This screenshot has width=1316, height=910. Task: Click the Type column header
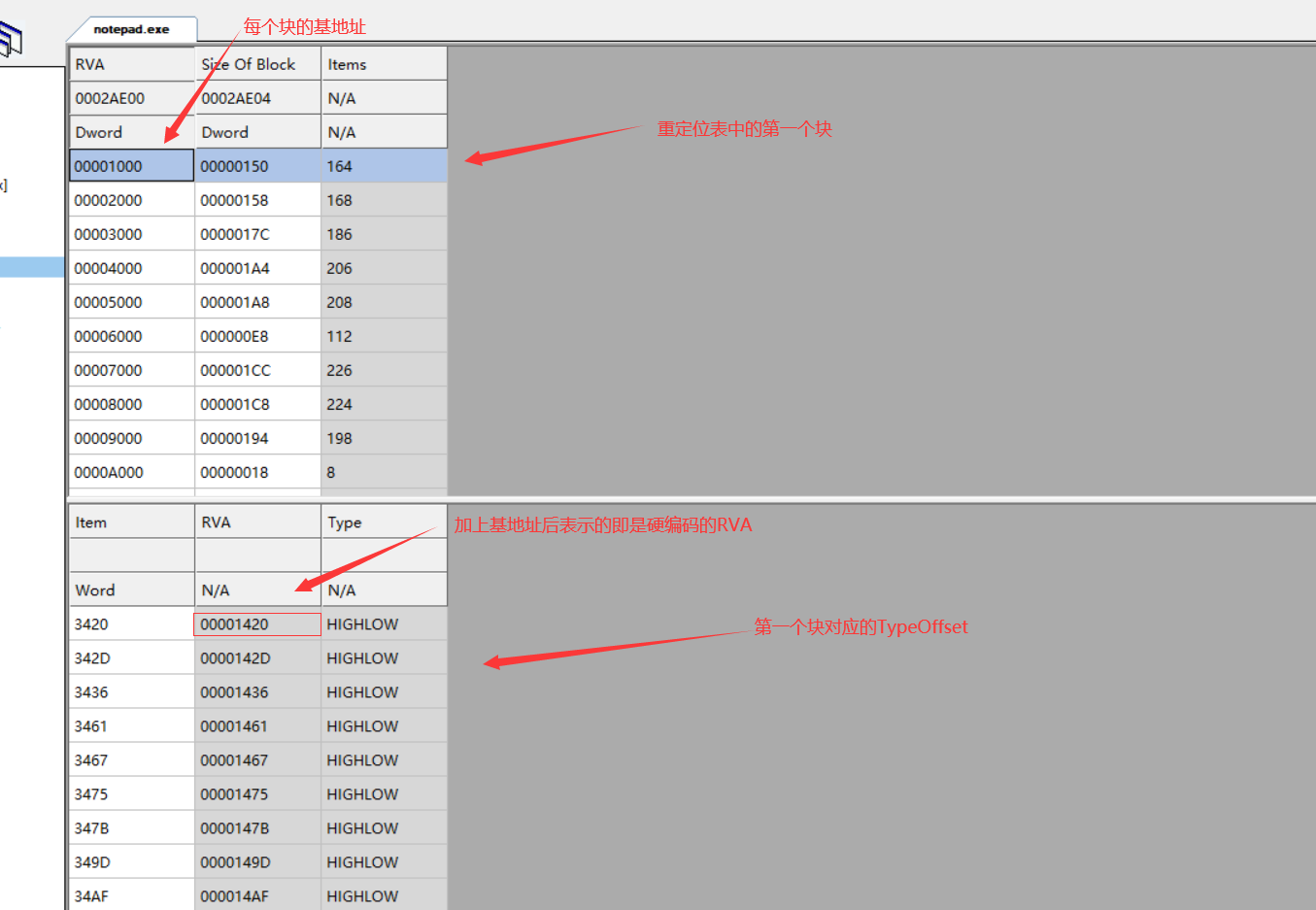(x=385, y=522)
